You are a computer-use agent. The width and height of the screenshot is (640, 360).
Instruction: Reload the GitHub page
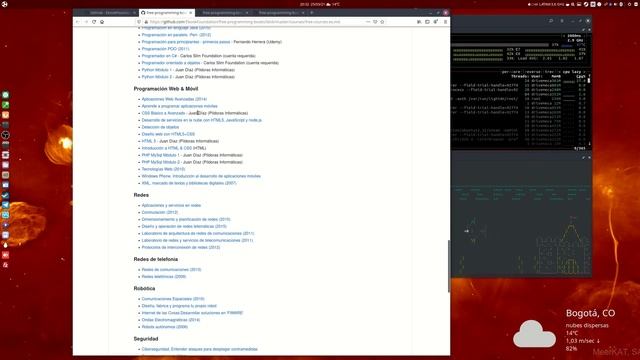pos(94,22)
